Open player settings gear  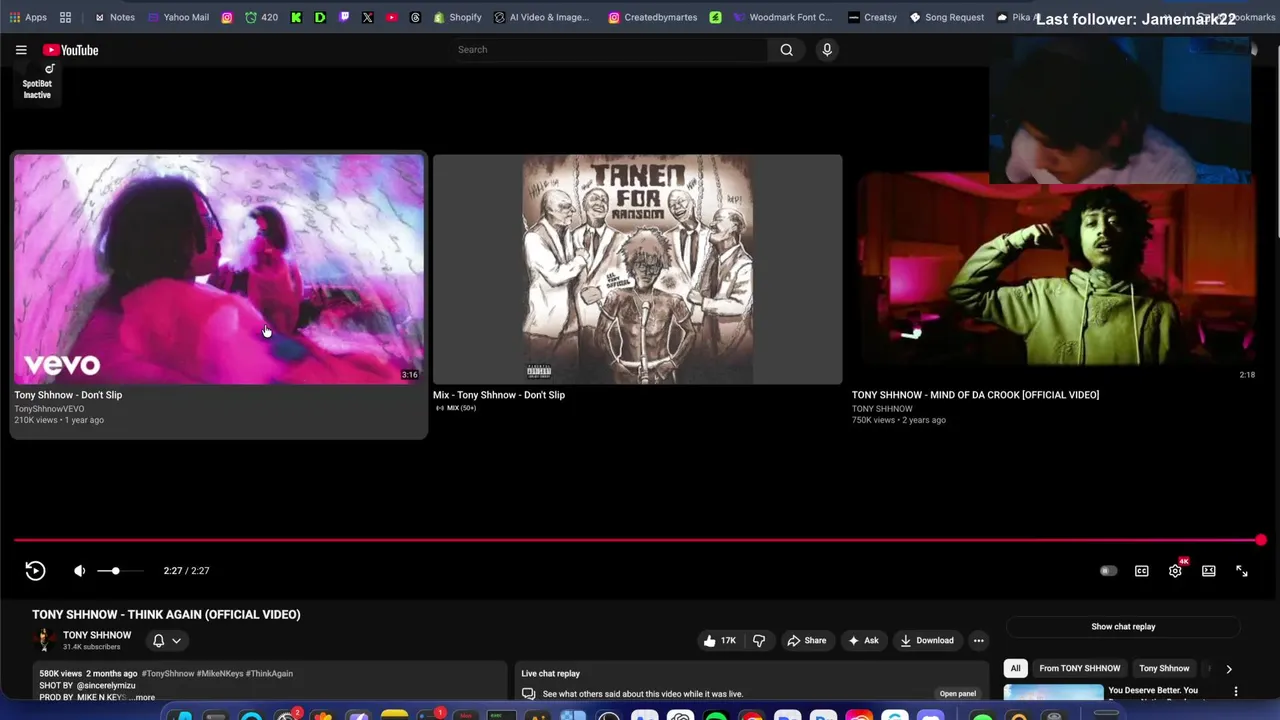[1176, 571]
